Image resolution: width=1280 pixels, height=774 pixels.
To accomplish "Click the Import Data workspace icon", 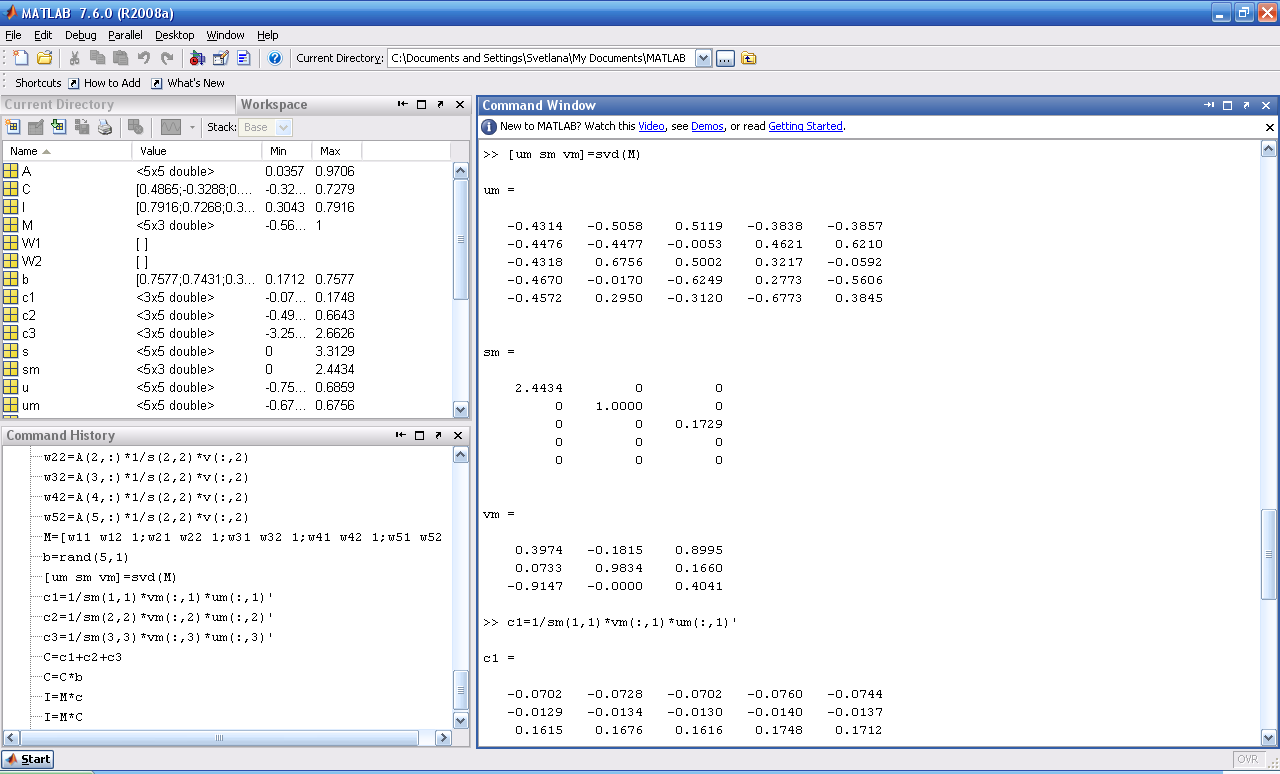I will point(59,127).
